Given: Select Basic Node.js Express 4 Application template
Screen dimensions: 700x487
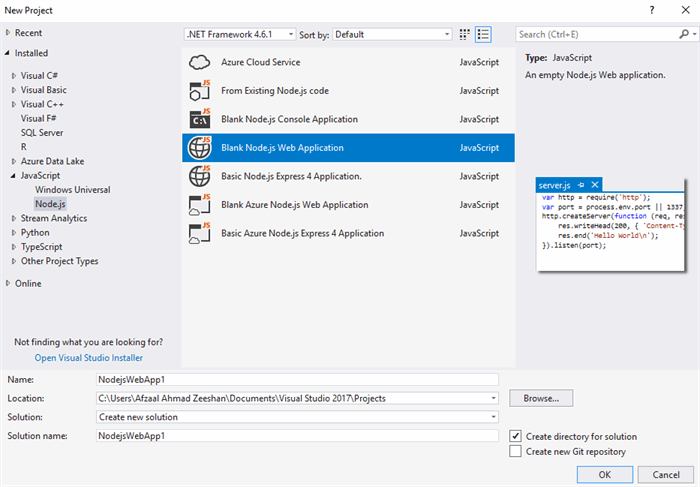Looking at the screenshot, I should (x=348, y=176).
